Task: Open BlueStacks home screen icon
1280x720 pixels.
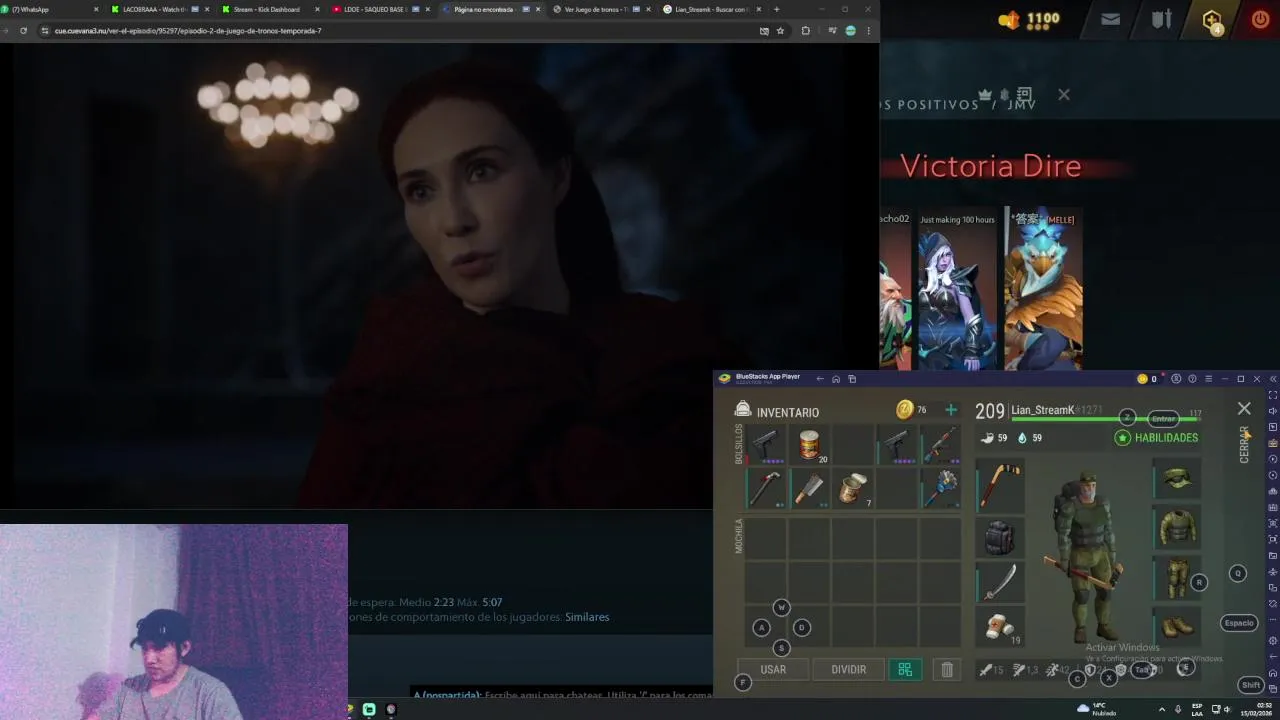Action: tap(836, 379)
